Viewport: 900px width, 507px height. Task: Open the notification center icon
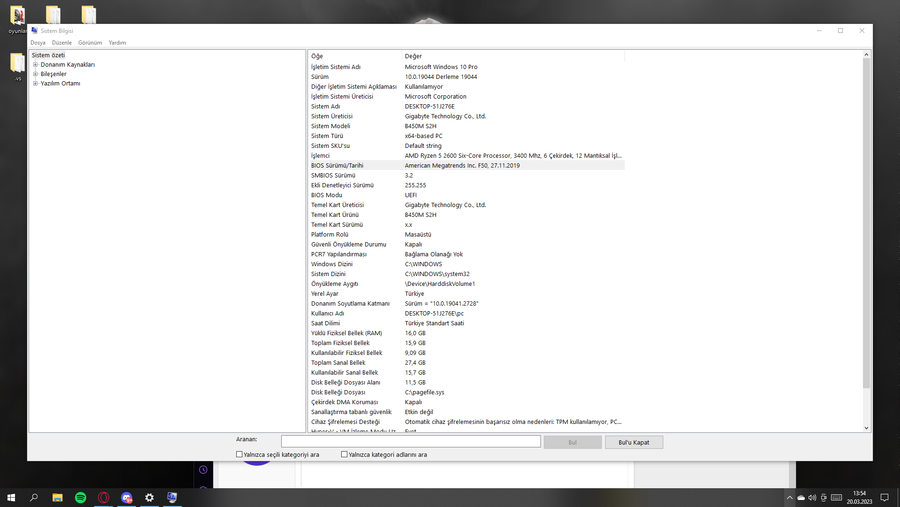[885, 498]
